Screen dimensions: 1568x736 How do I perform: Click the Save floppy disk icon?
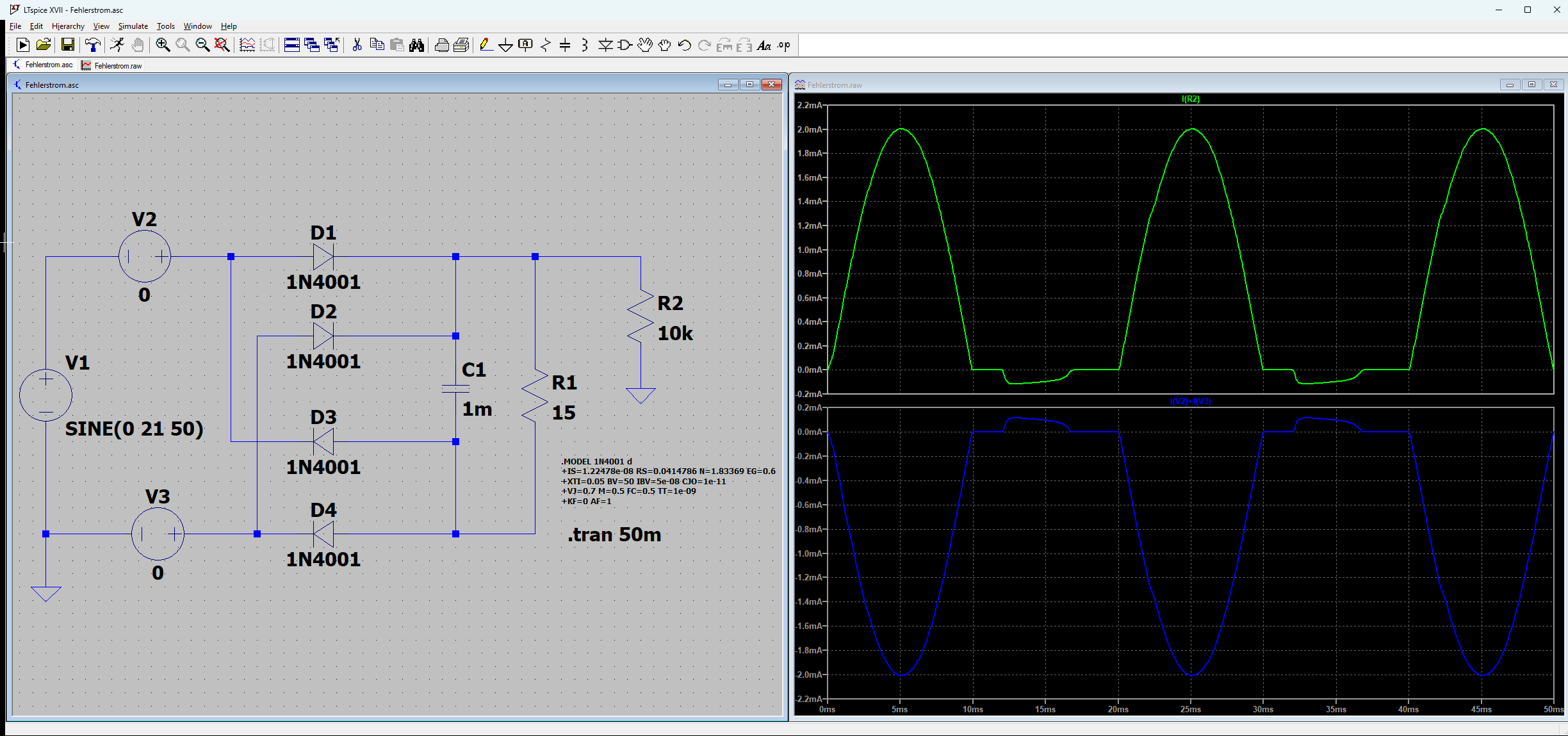67,45
